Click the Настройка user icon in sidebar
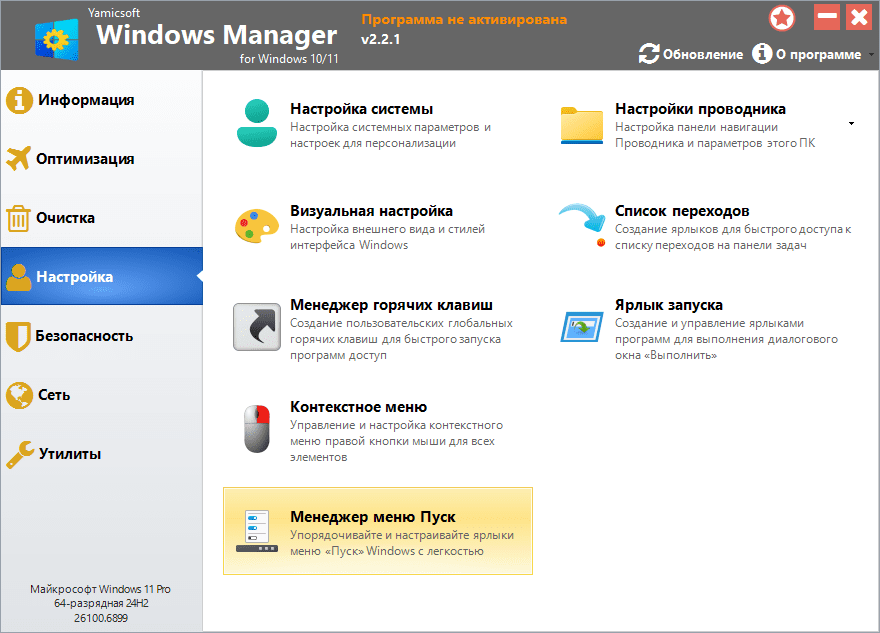The width and height of the screenshot is (880, 633). click(x=19, y=277)
